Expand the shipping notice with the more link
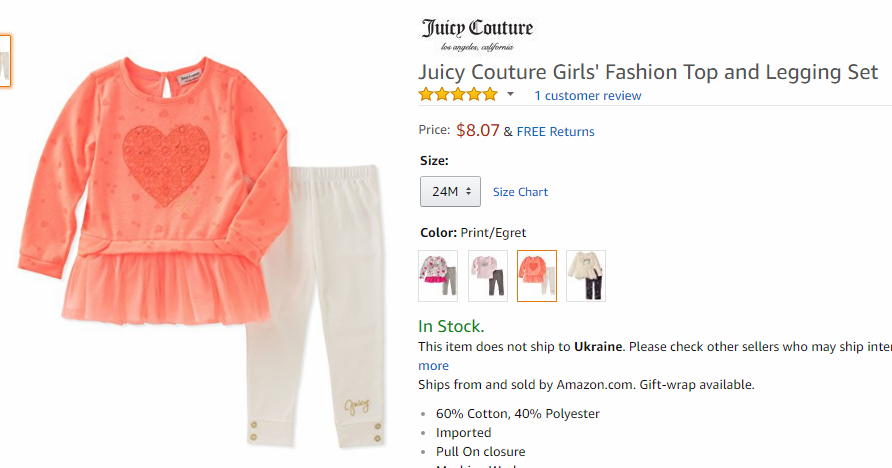Screen dimensions: 892x468 433,366
